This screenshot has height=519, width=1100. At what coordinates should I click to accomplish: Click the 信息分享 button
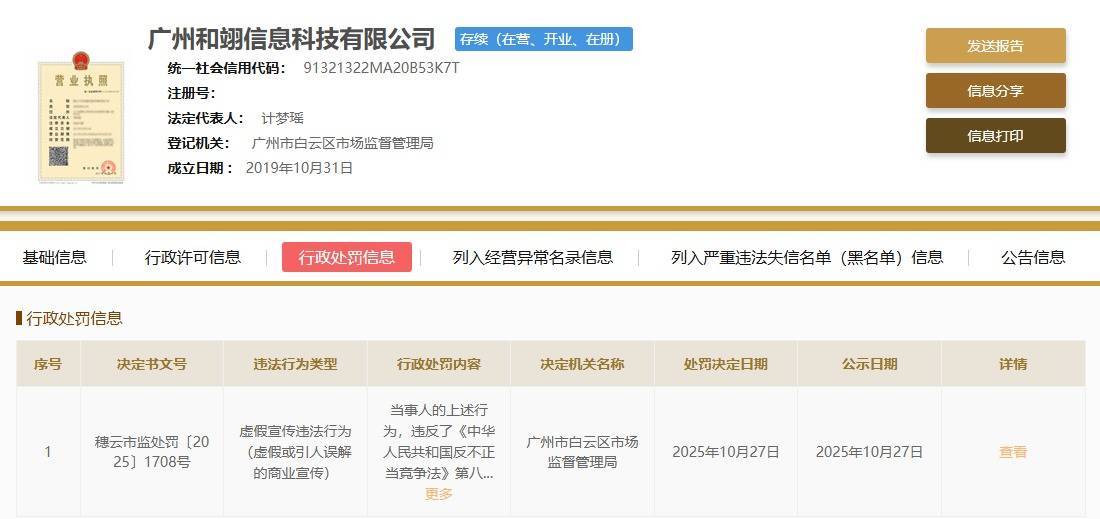(x=995, y=90)
